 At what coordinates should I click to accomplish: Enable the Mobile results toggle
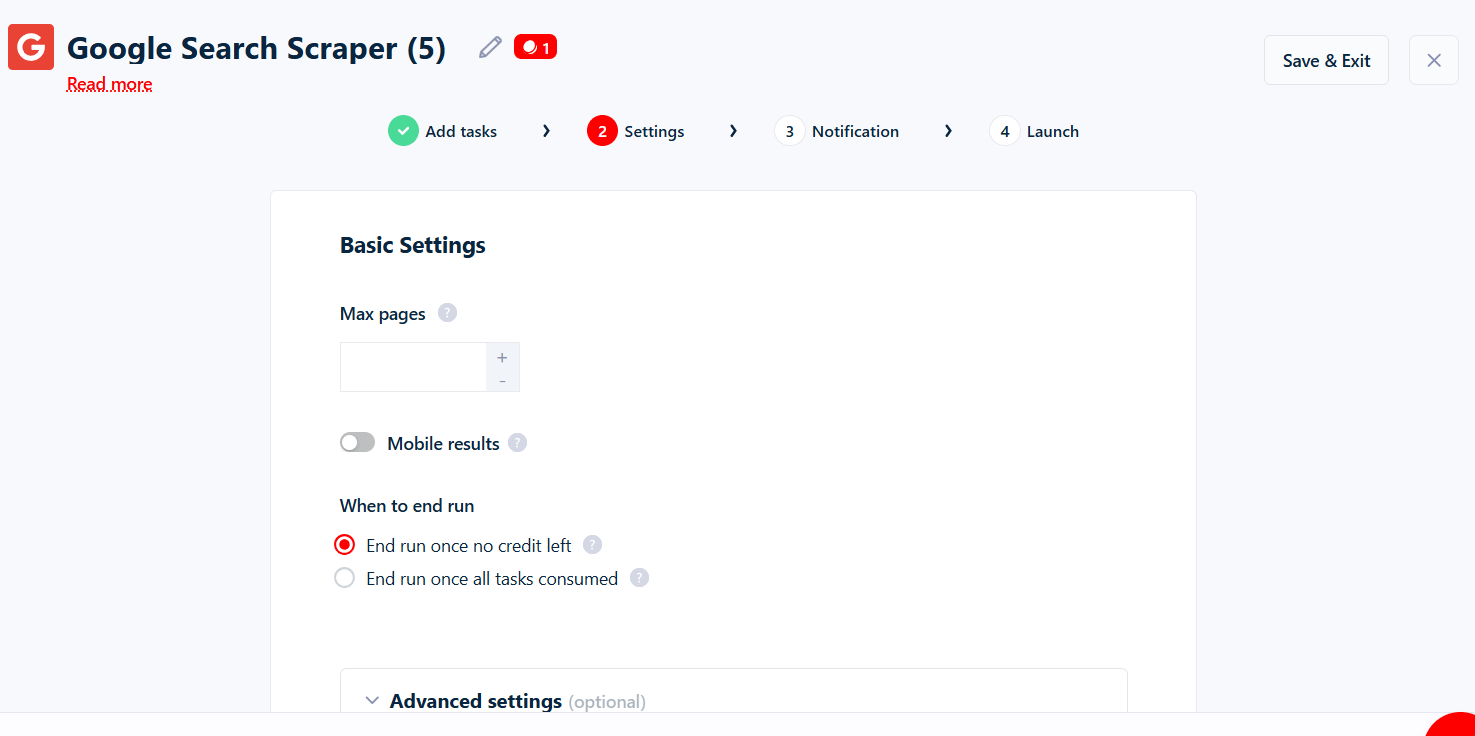pos(357,441)
